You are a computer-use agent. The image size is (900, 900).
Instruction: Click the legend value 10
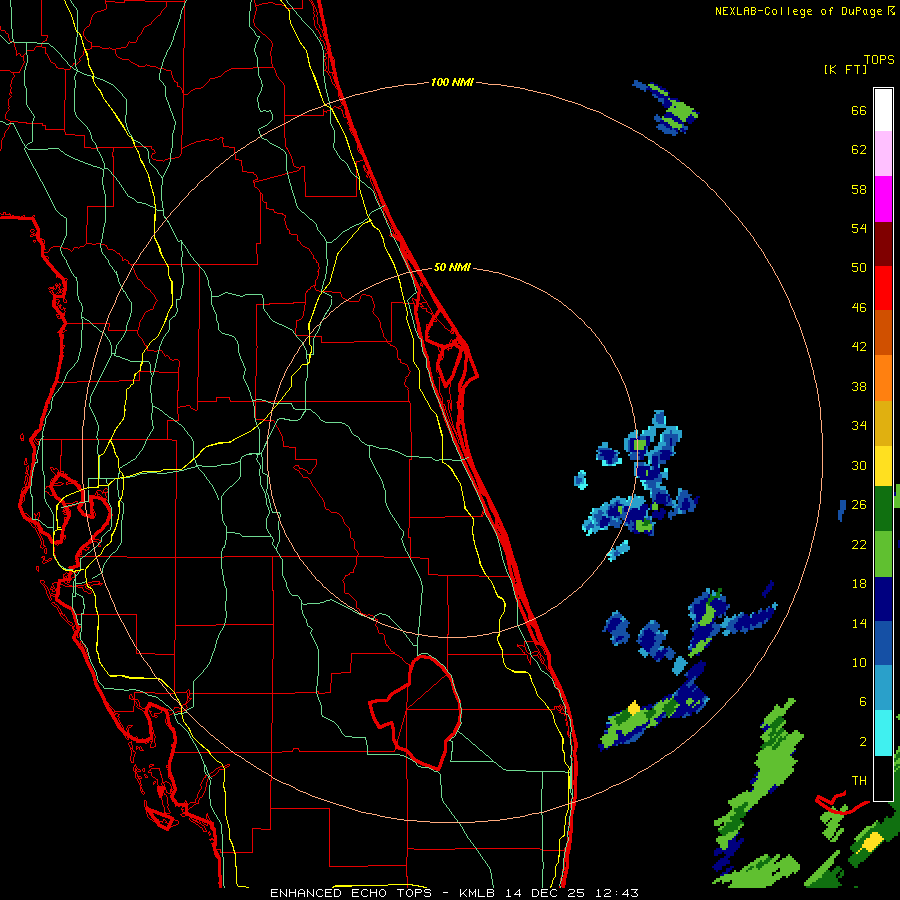(859, 662)
